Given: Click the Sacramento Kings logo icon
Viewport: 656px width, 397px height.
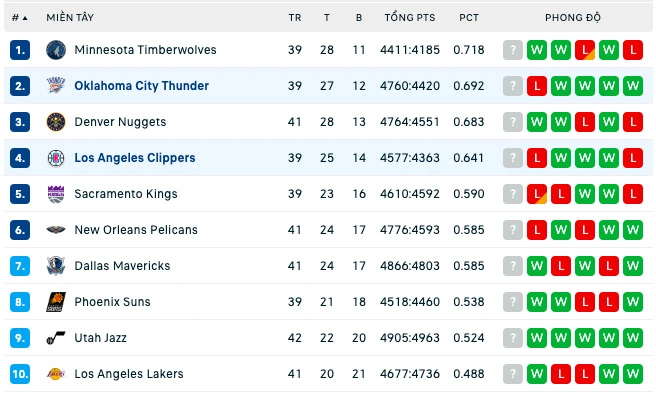Looking at the screenshot, I should 56,194.
